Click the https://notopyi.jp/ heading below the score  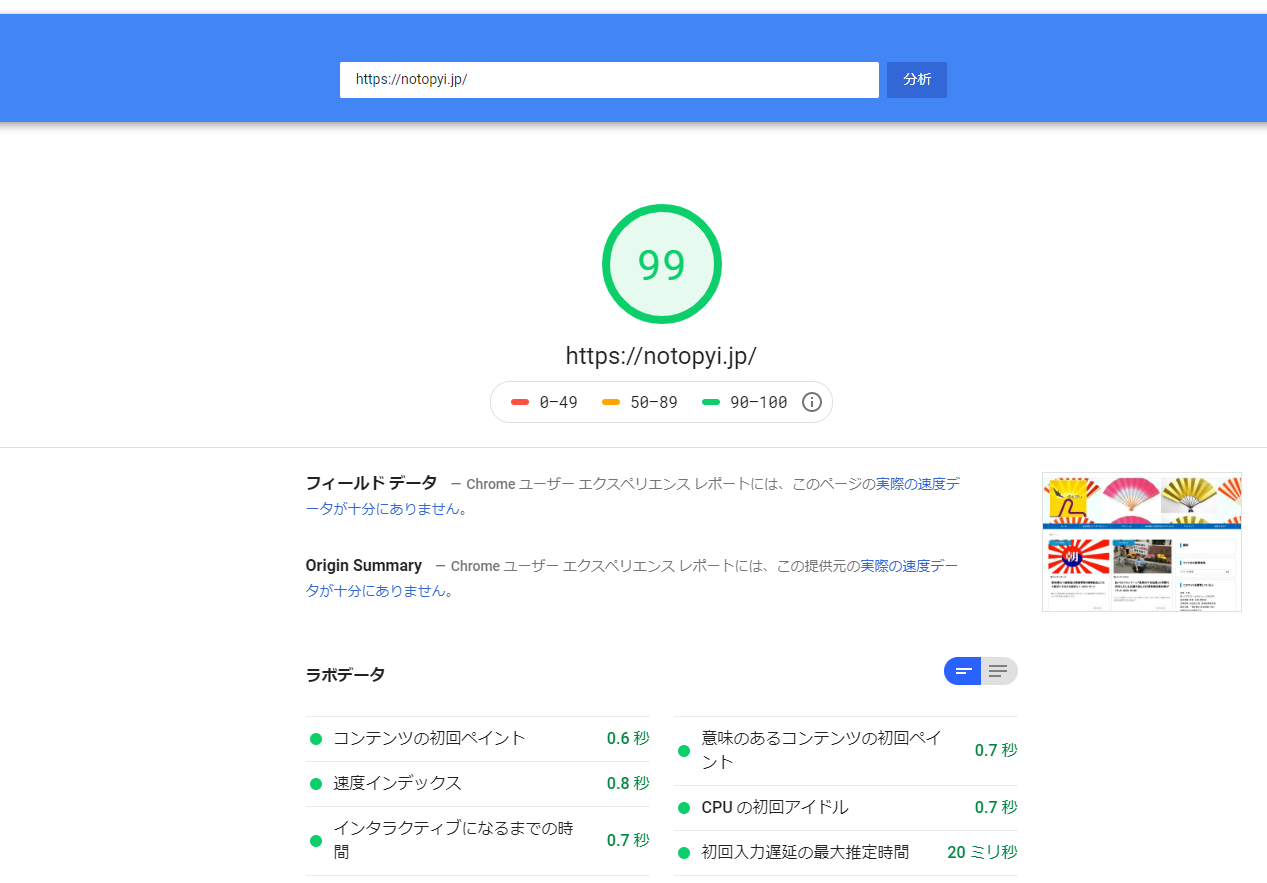pos(661,356)
